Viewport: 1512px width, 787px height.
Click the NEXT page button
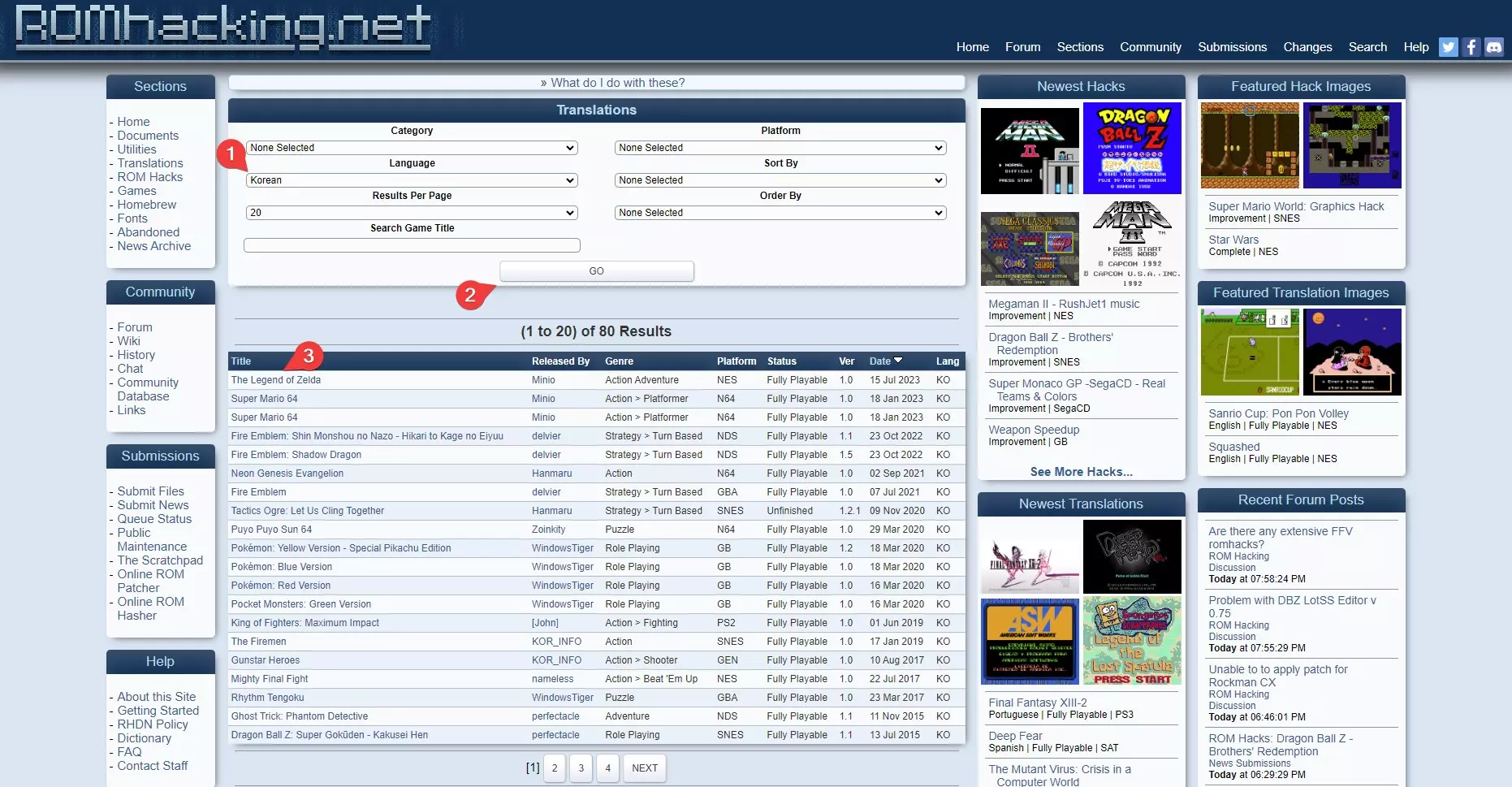[x=645, y=768]
